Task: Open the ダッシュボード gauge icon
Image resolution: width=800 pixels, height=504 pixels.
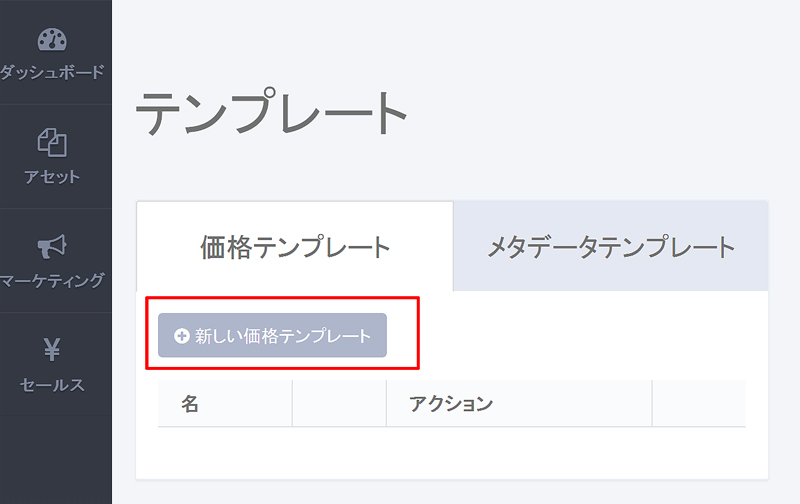Action: click(52, 39)
